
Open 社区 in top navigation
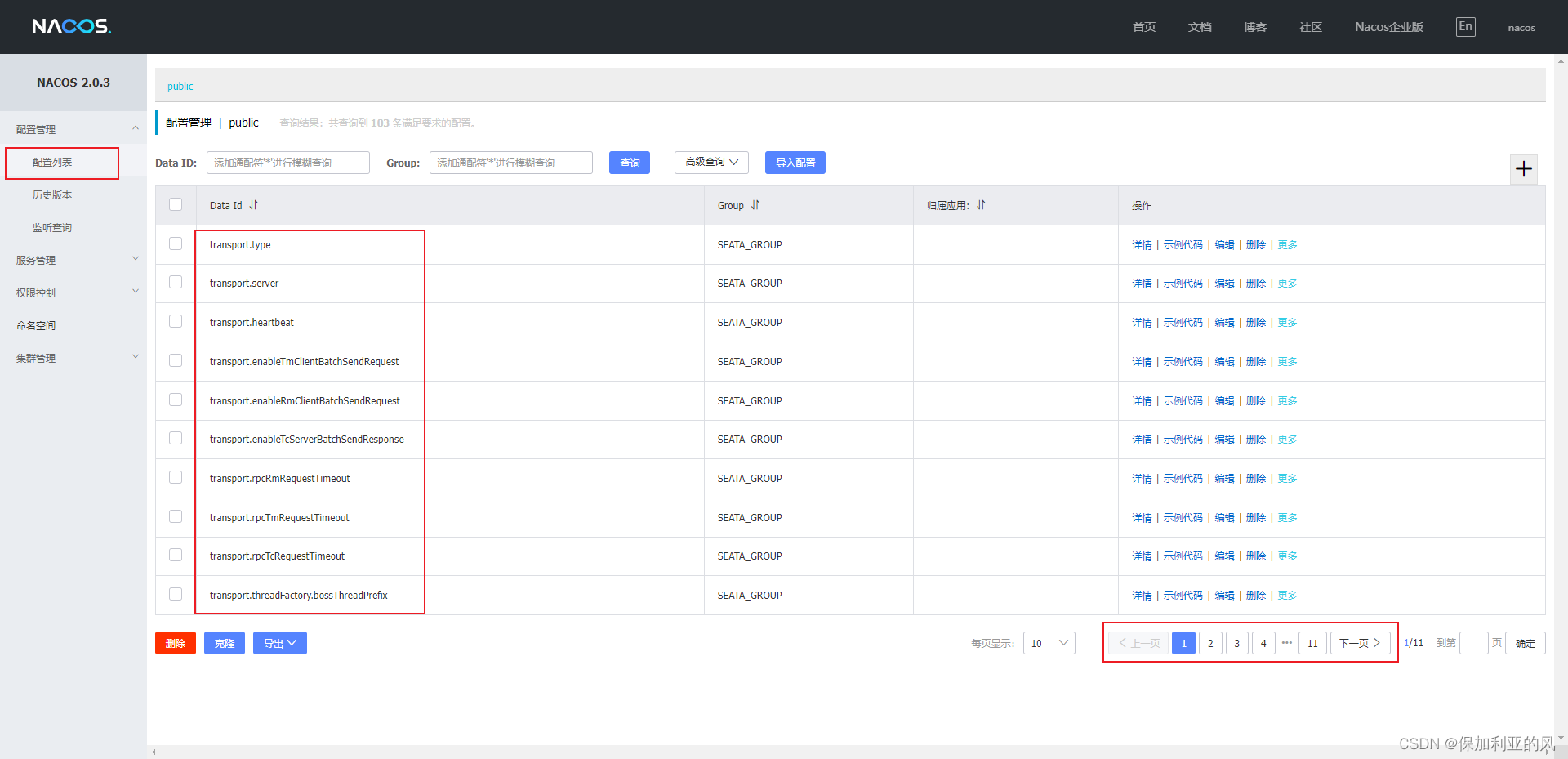[1311, 27]
